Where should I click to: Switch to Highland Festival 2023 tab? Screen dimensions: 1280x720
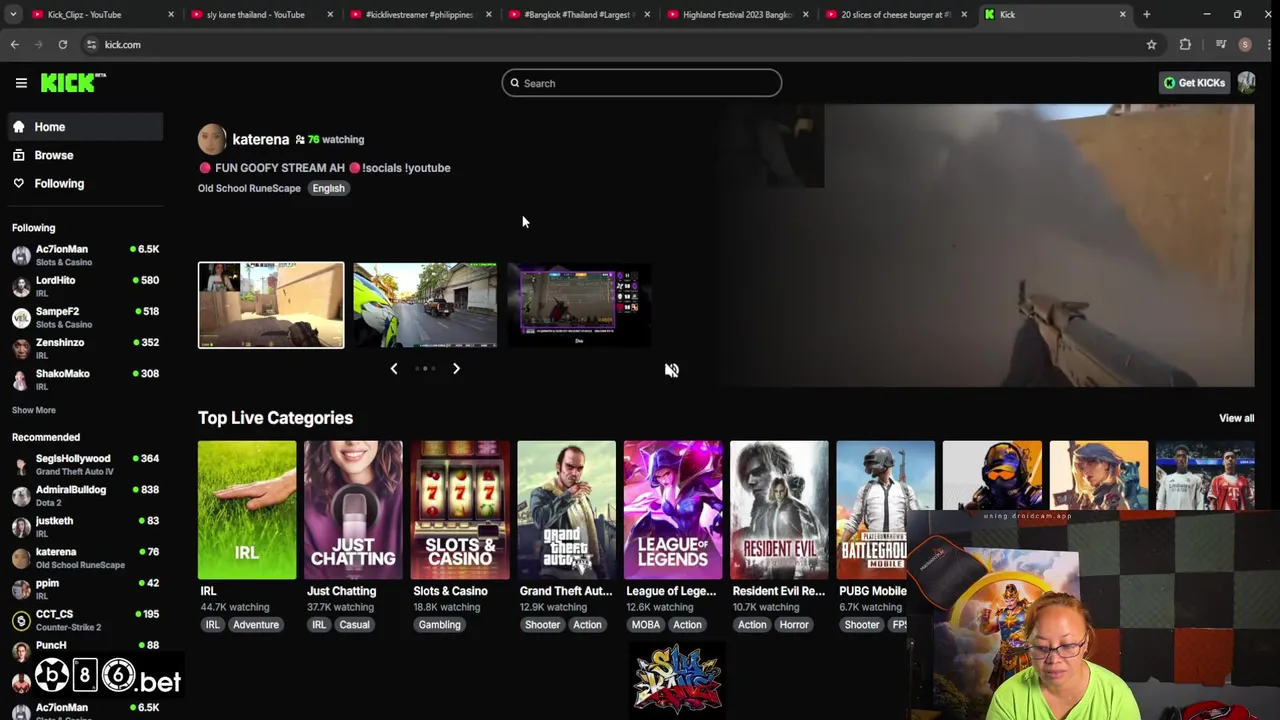(x=738, y=14)
